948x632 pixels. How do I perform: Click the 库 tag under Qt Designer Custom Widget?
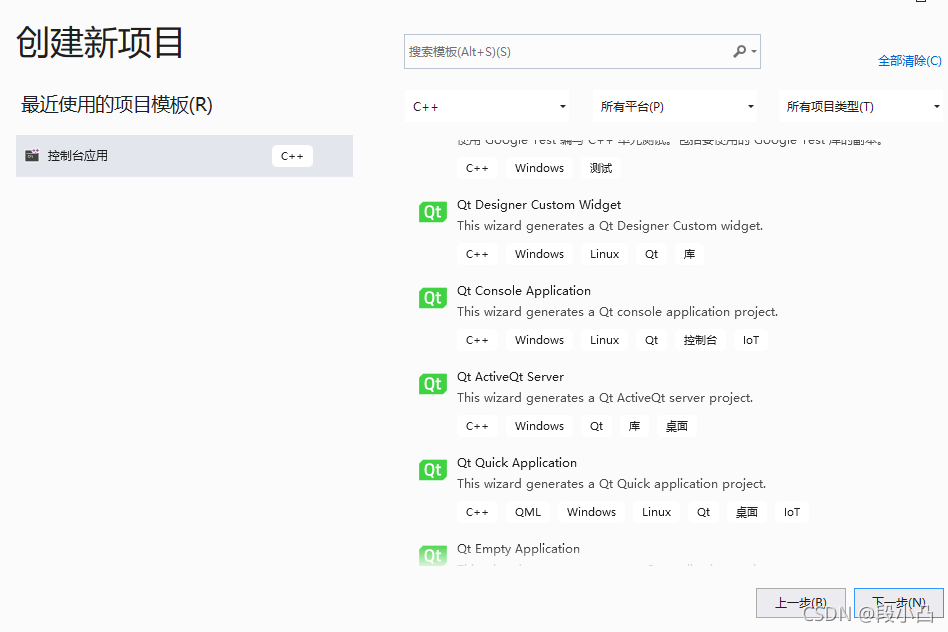click(x=689, y=254)
